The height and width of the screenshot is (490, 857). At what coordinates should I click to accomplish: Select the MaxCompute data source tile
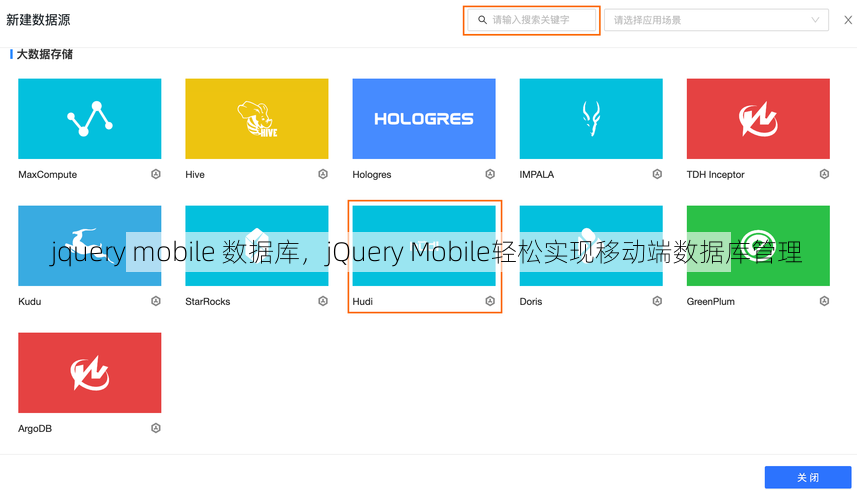point(90,119)
